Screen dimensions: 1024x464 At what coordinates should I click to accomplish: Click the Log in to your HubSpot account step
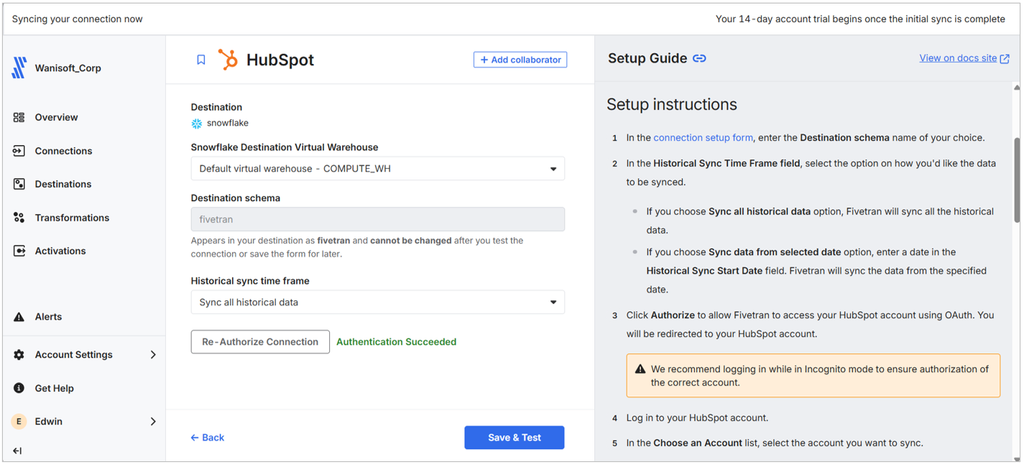point(697,418)
